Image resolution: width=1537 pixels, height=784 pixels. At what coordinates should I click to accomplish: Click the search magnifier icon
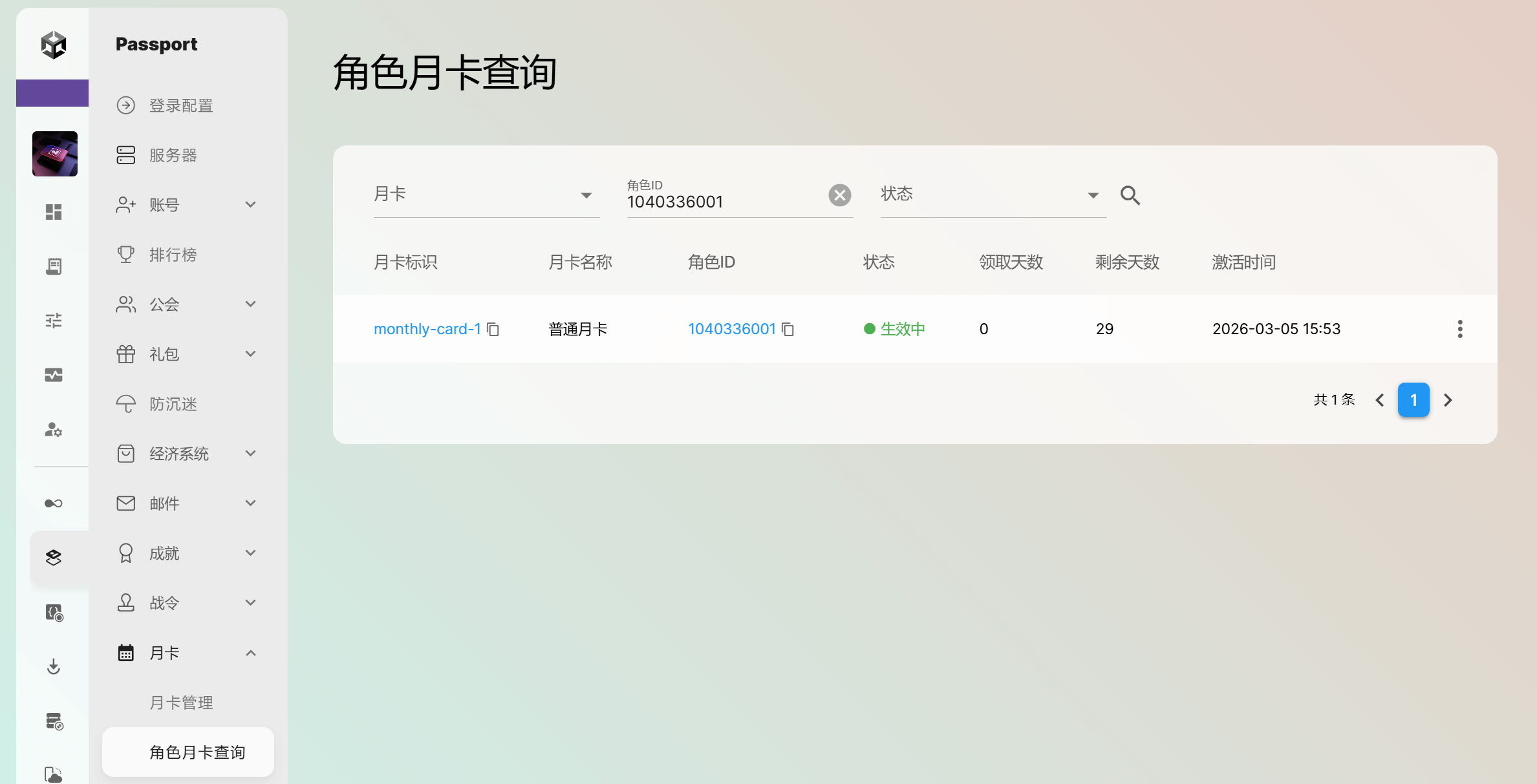point(1130,195)
